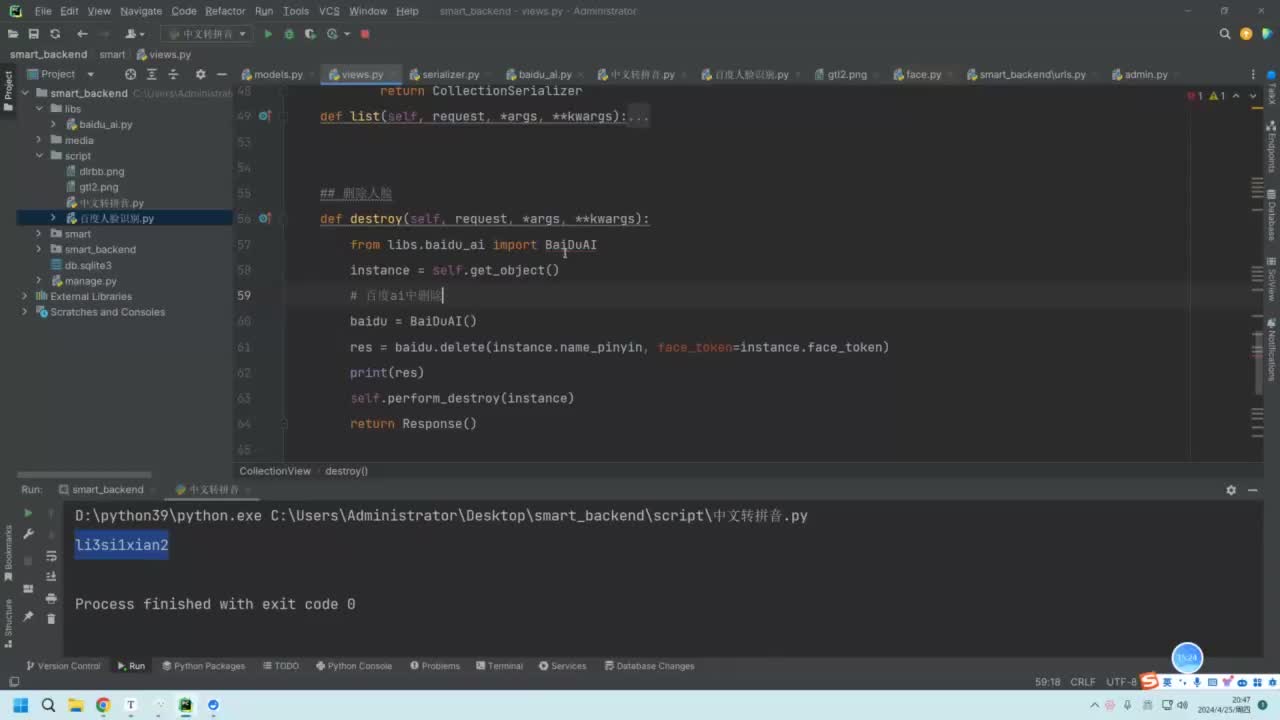Viewport: 1280px width, 720px height.
Task: Click the Reload from Disk icon
Action: pyautogui.click(x=55, y=34)
